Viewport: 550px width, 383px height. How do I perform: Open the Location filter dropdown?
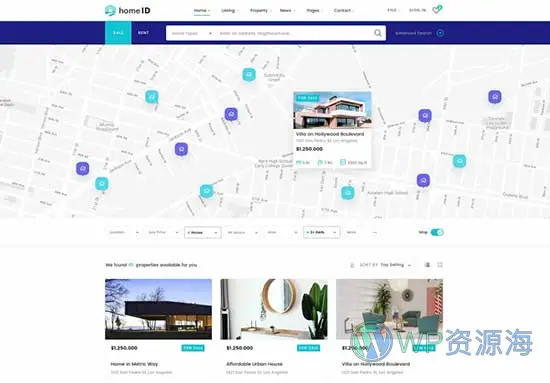(x=124, y=233)
